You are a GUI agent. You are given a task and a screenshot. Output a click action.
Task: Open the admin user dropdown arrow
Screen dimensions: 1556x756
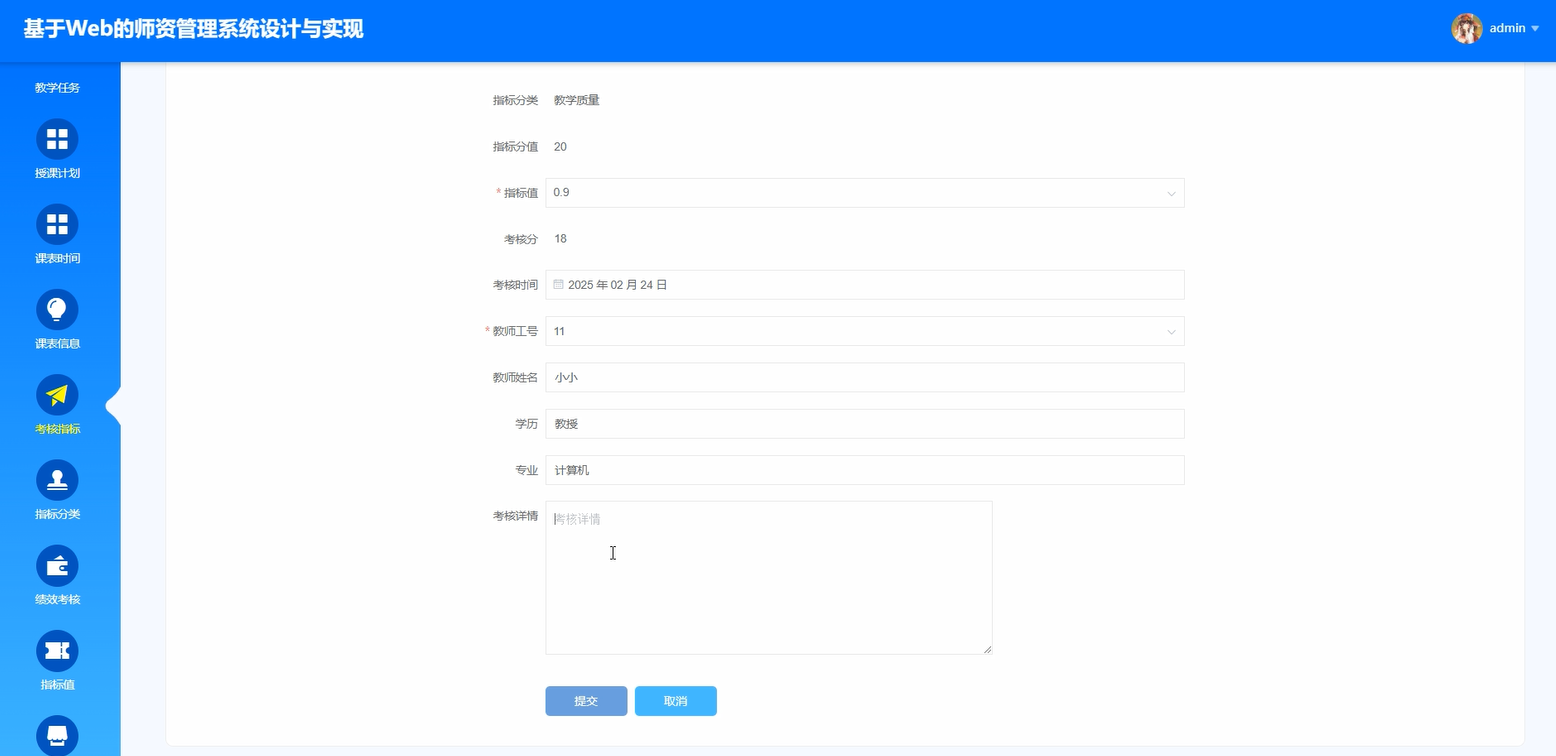tap(1535, 29)
